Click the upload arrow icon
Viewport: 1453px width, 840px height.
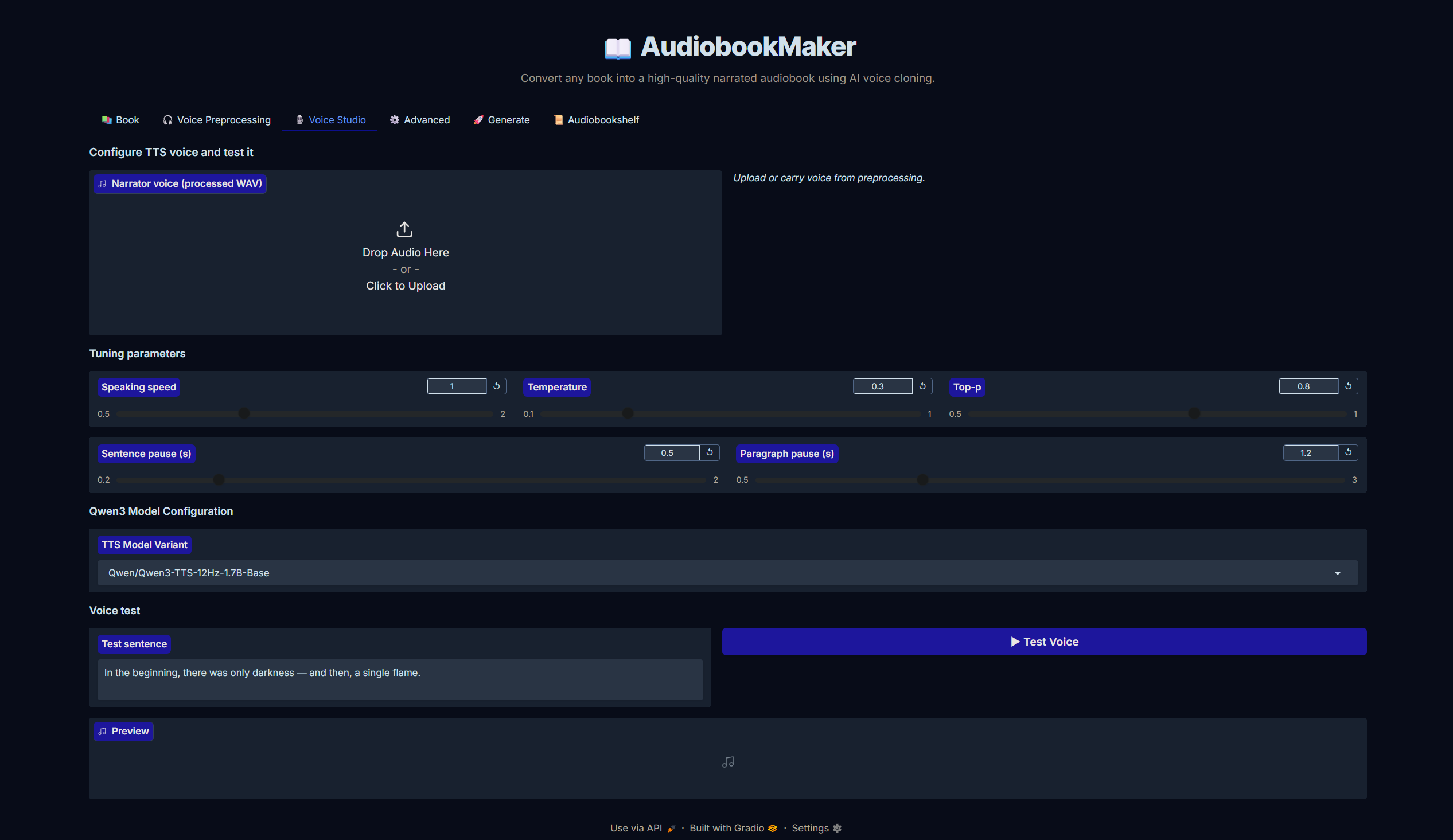click(x=405, y=229)
